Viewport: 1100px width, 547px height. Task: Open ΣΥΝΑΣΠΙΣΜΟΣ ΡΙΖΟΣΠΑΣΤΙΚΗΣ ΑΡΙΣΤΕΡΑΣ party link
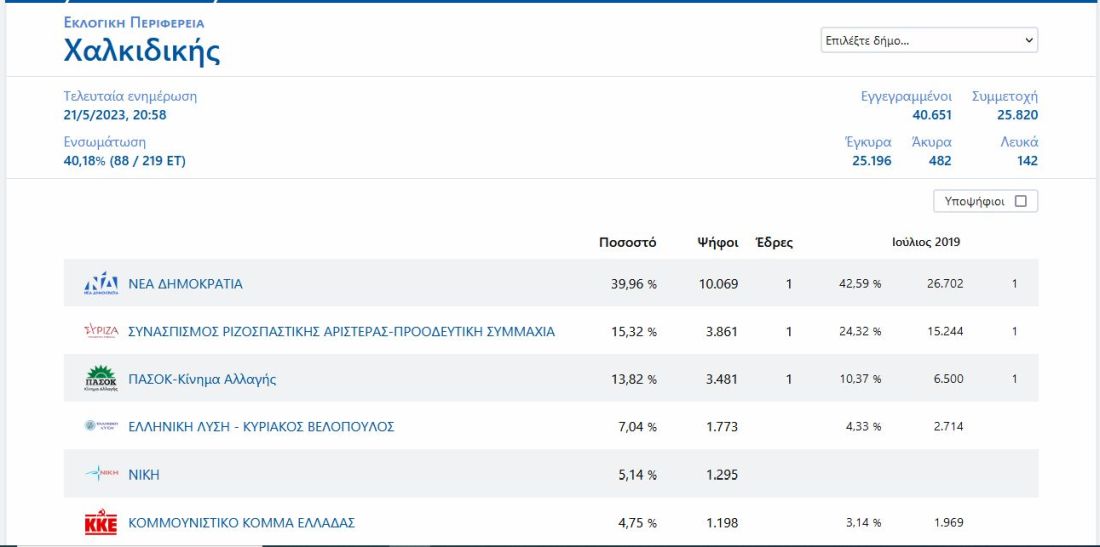click(342, 332)
